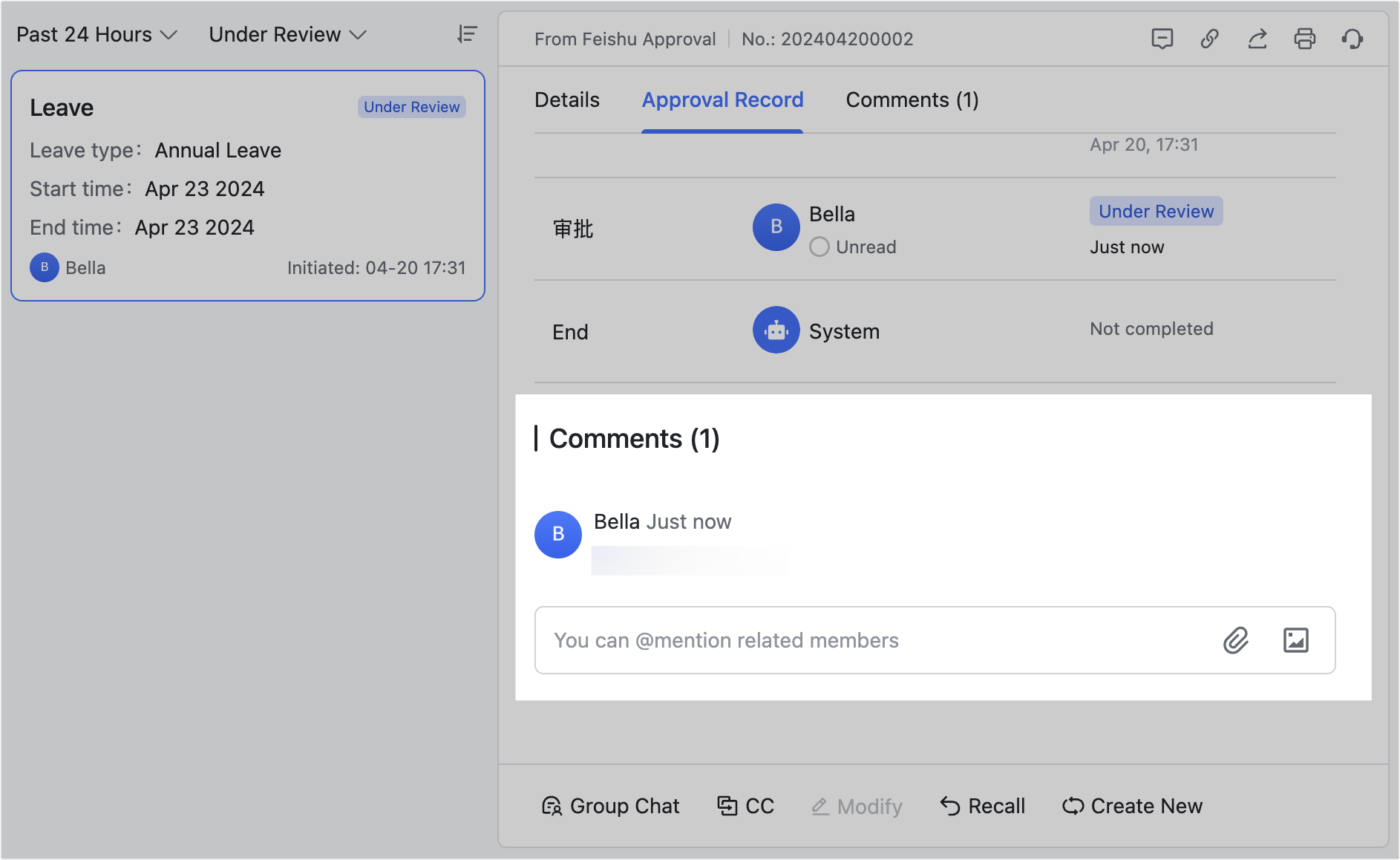Recall the approval request
Screen dimensions: 1400x860
click(981, 806)
